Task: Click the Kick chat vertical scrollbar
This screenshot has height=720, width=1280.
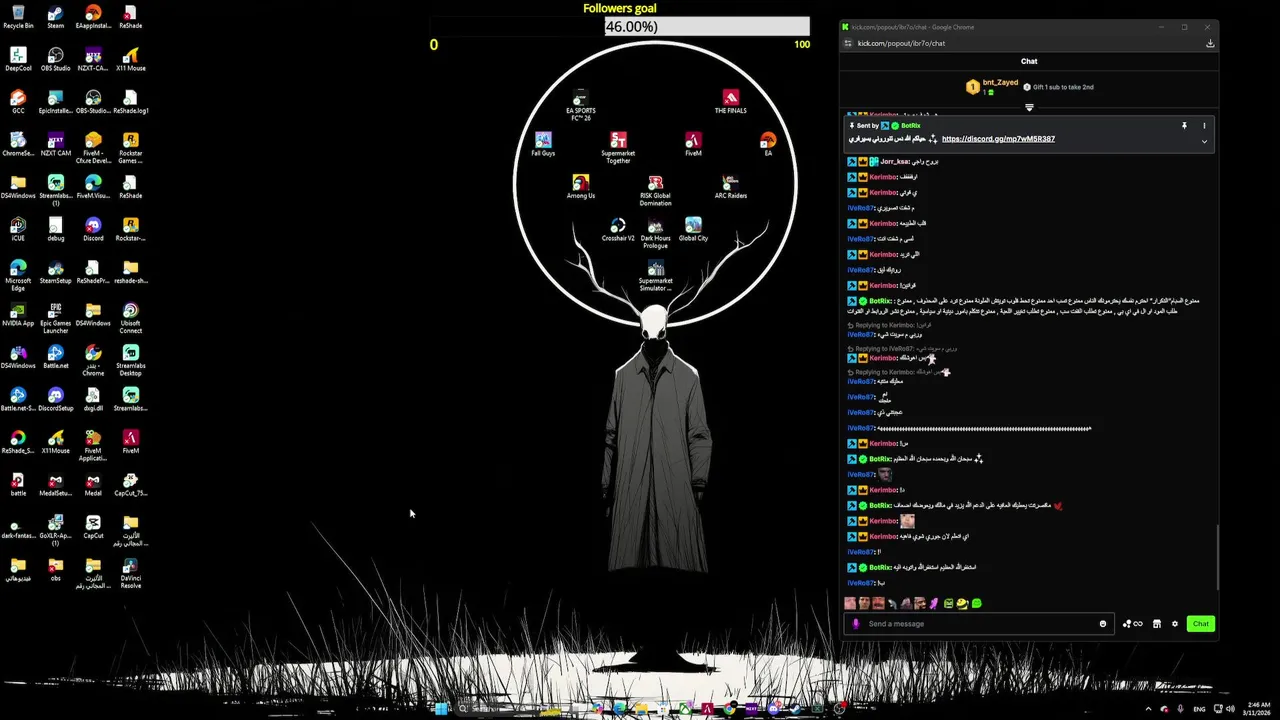Action: pos(1217,556)
